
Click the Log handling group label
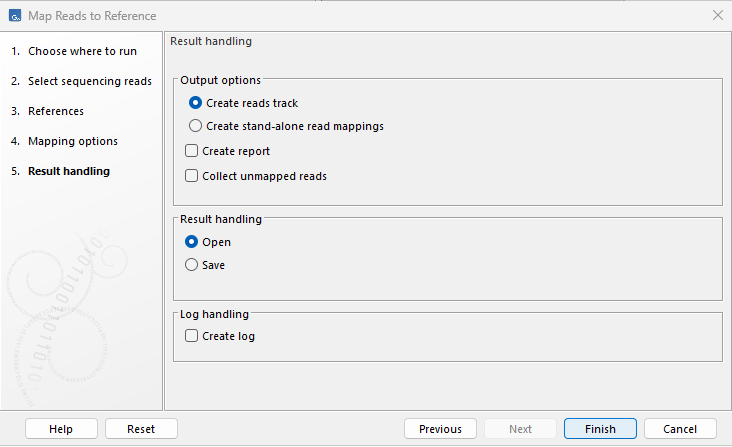point(214,314)
